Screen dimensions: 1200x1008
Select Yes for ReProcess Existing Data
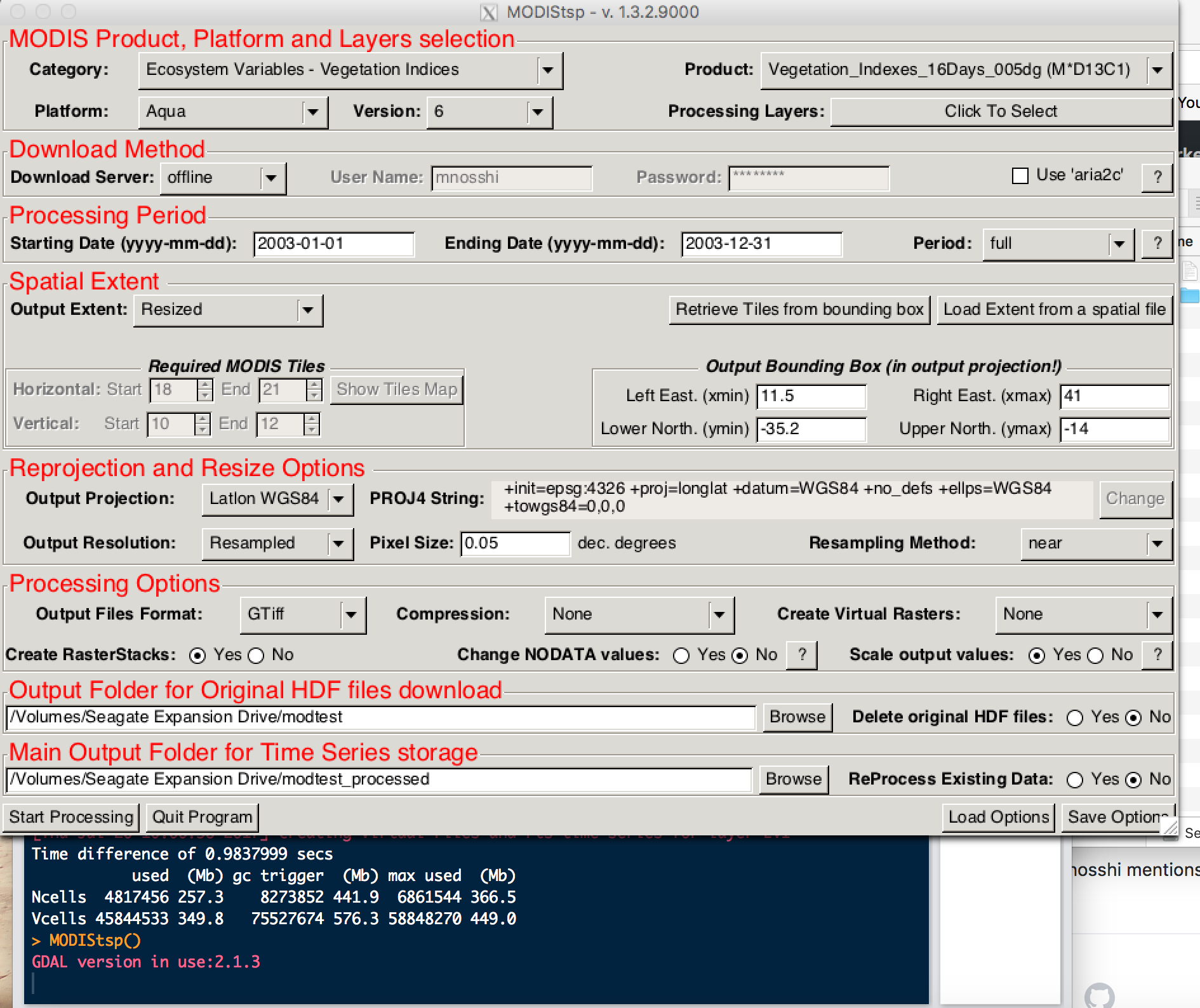1075,779
